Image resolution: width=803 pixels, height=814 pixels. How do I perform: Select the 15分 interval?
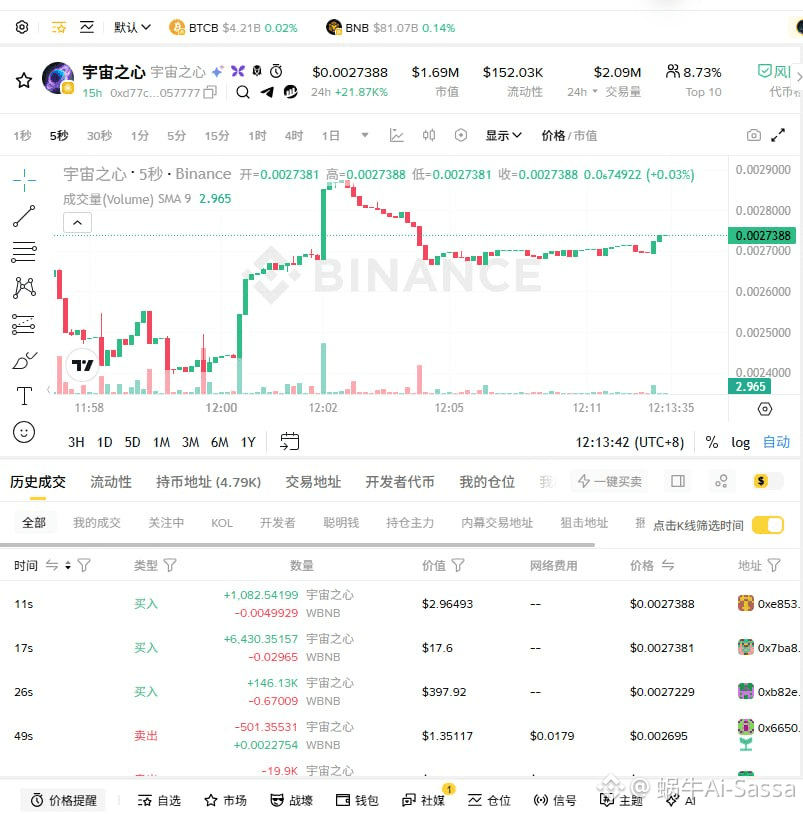tap(216, 136)
